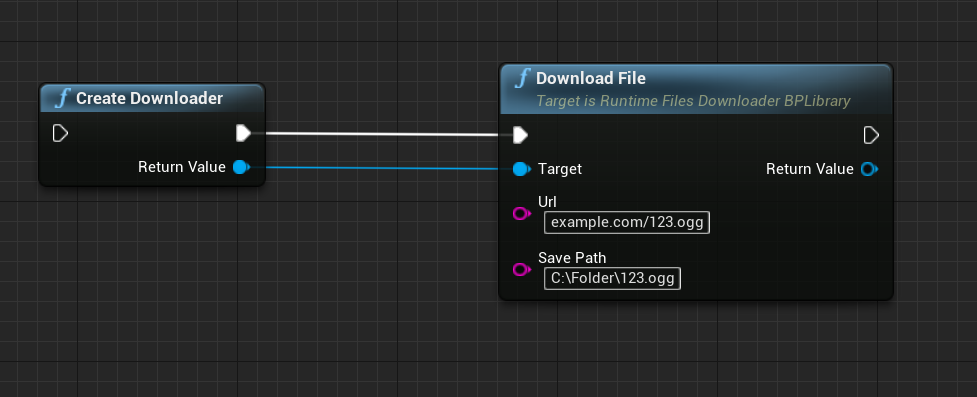Image resolution: width=977 pixels, height=397 pixels.
Task: Click the Url pin label
Action: point(547,202)
